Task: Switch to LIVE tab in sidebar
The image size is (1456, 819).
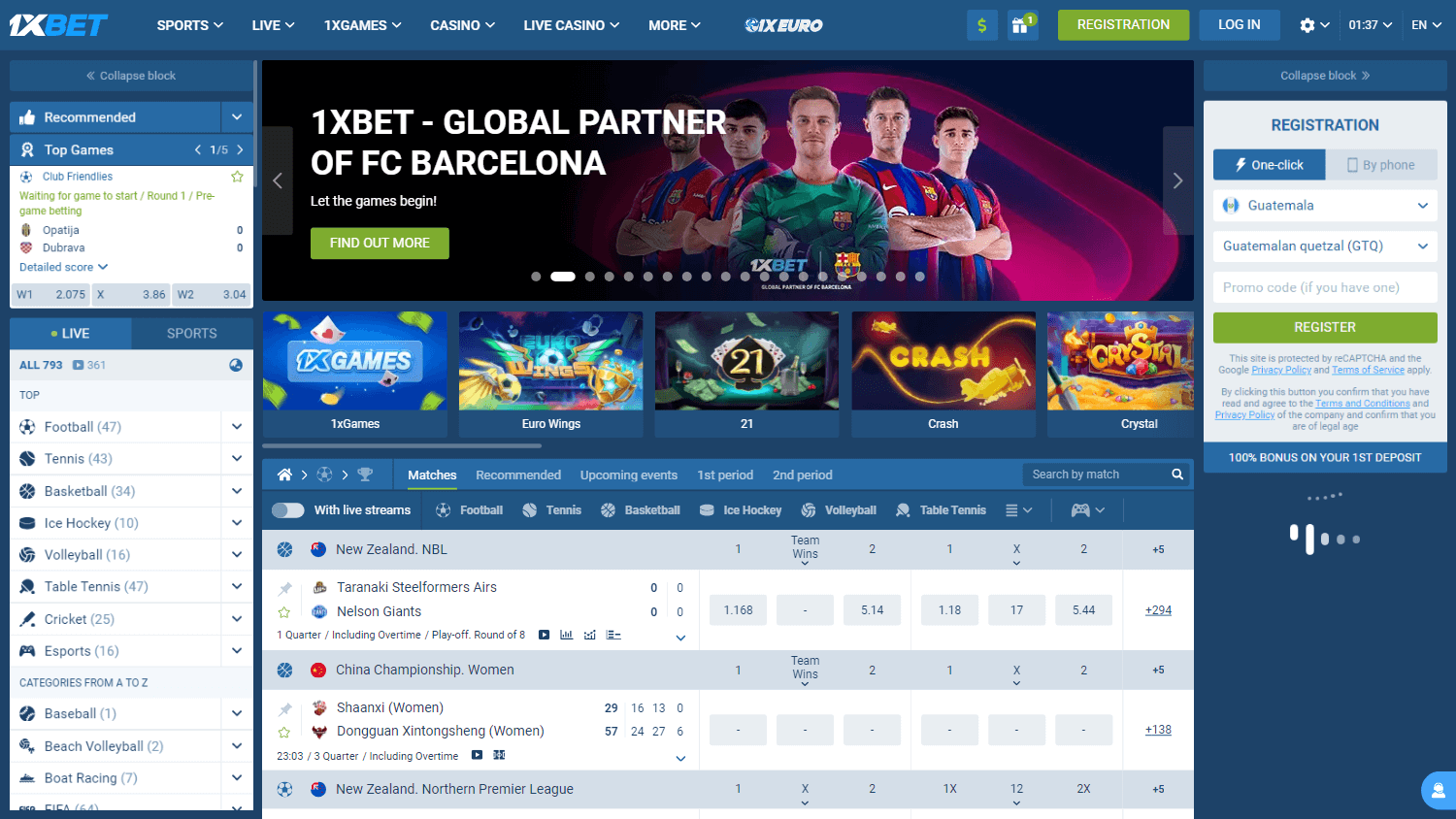Action: pos(71,333)
